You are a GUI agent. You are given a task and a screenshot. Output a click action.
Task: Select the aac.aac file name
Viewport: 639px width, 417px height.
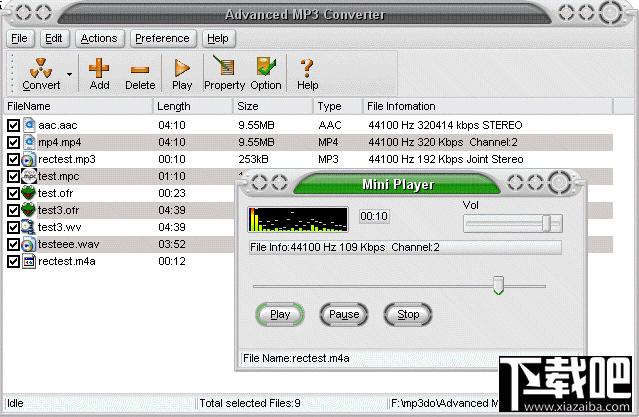point(57,125)
